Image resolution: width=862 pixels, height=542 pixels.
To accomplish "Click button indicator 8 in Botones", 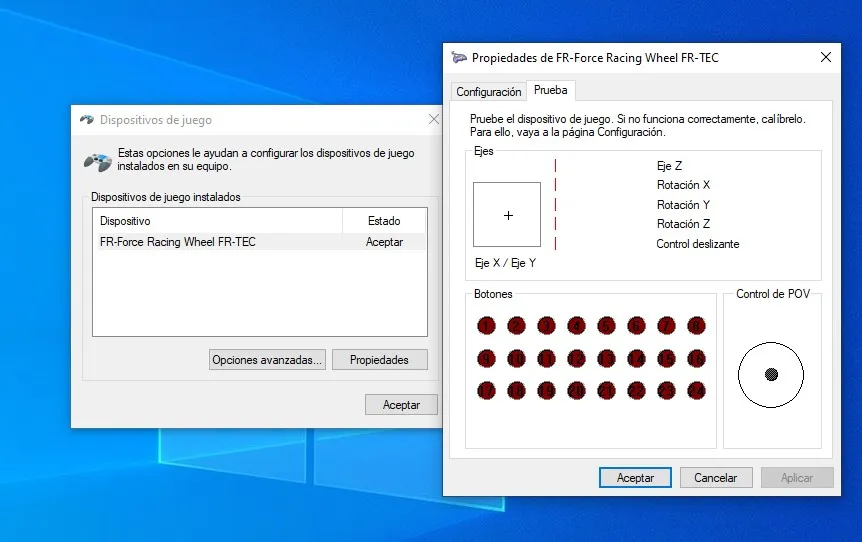I will coord(697,326).
